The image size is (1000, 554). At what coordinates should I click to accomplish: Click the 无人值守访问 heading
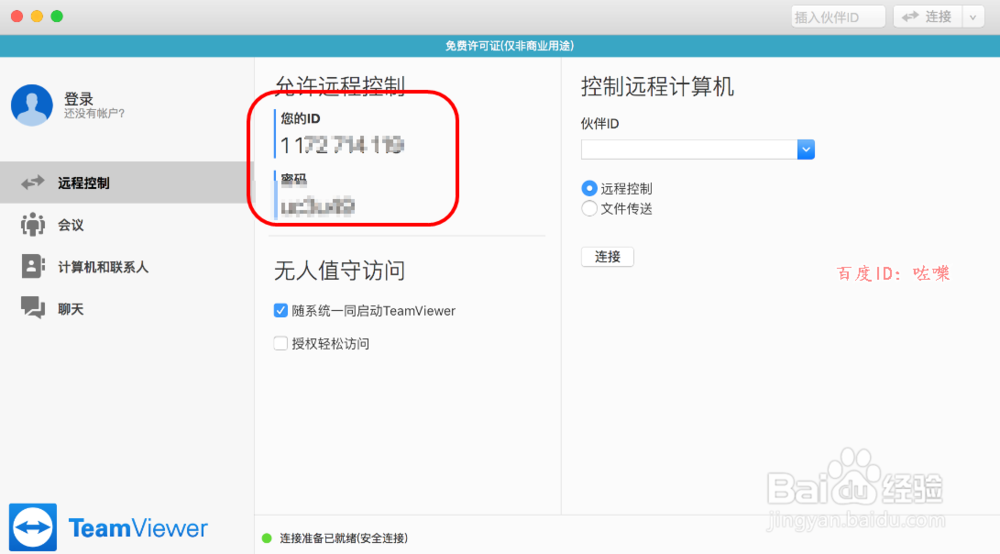(x=339, y=270)
